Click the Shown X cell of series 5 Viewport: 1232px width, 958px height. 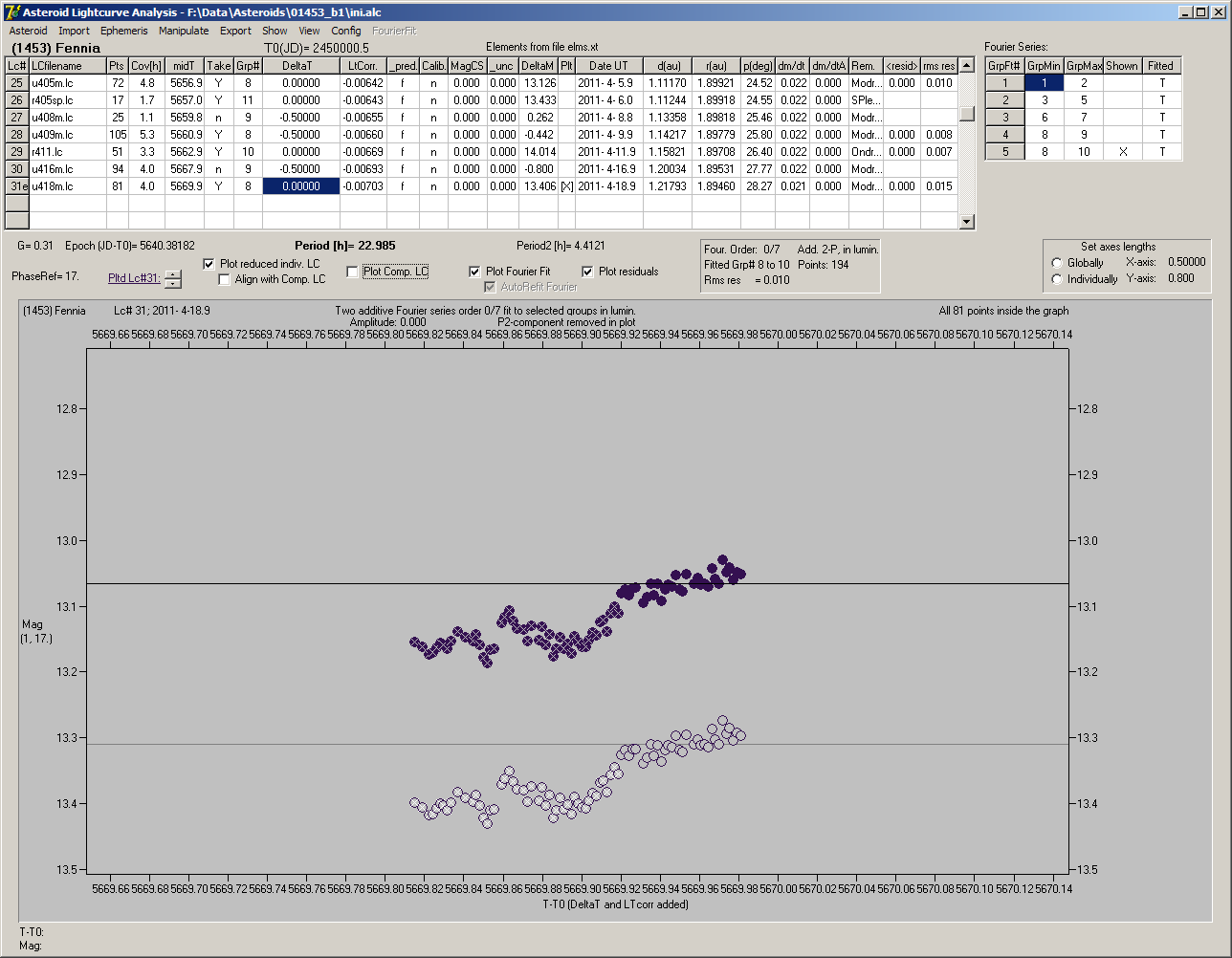pos(1122,152)
